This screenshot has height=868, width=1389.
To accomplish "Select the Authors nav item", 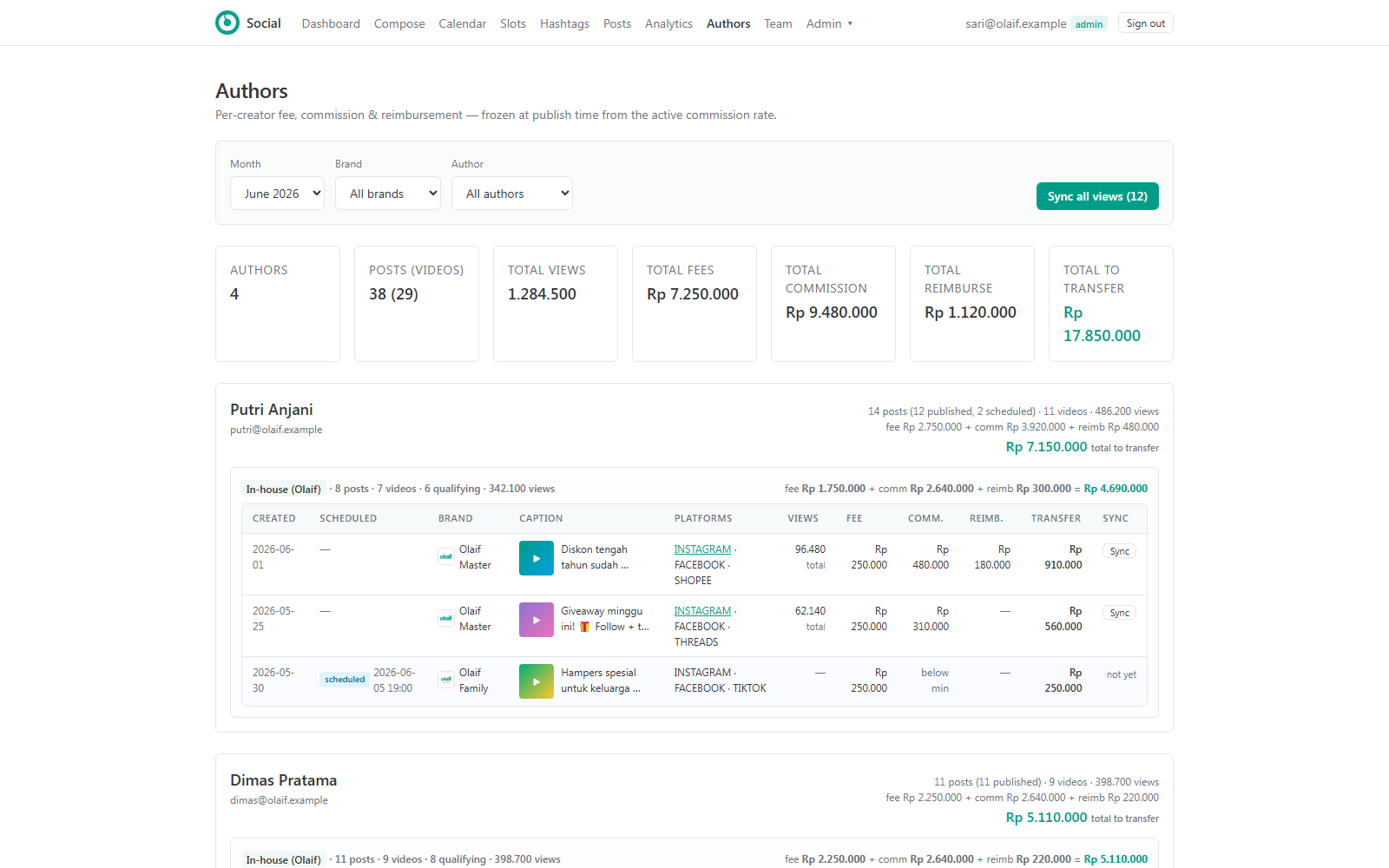I will pyautogui.click(x=728, y=23).
